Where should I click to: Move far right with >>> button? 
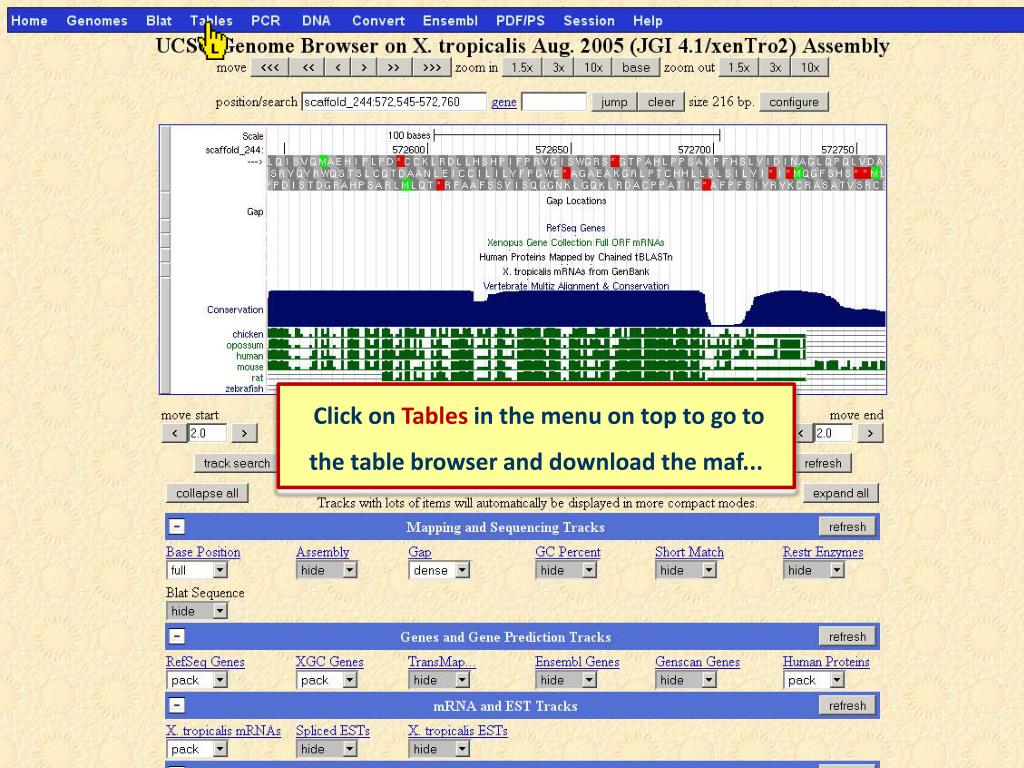pos(432,67)
